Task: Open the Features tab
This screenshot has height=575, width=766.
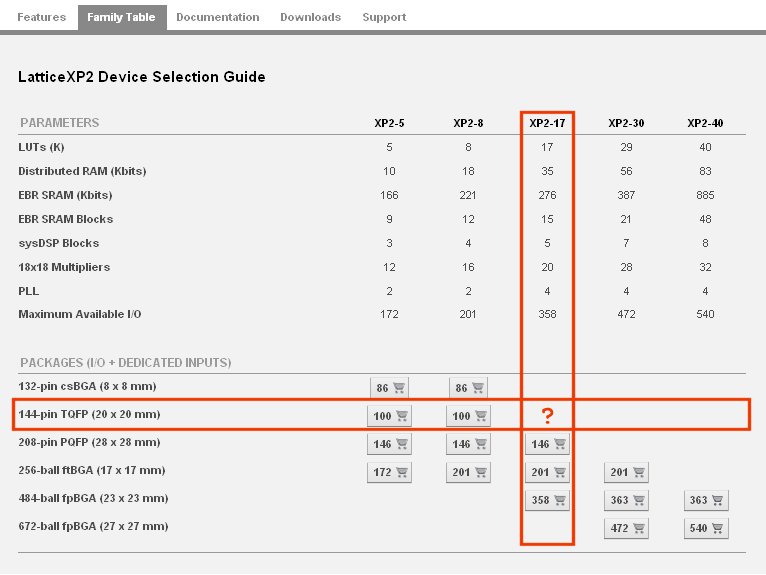Action: pos(42,17)
